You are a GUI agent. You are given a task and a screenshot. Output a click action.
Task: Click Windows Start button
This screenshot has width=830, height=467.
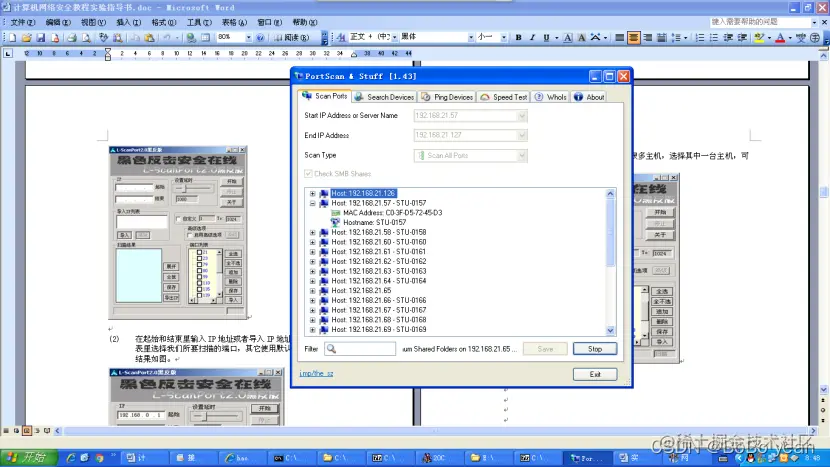28,458
